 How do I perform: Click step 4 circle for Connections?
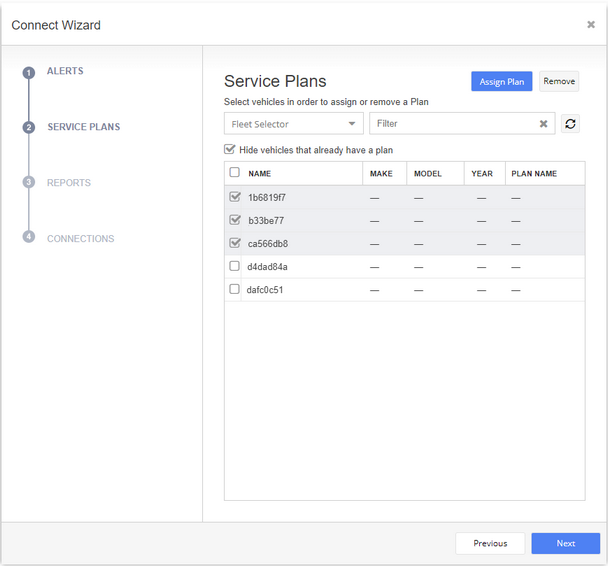tap(29, 236)
